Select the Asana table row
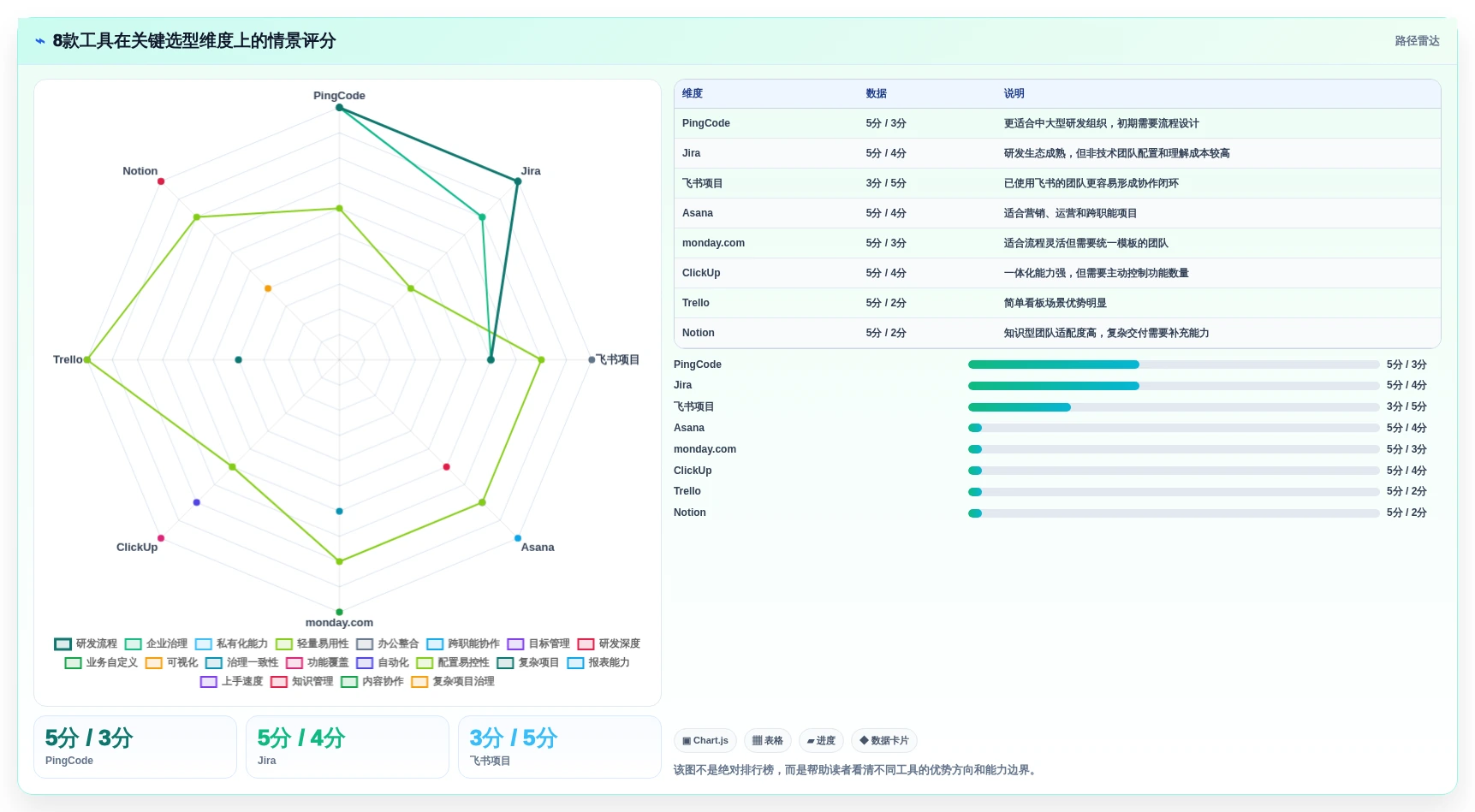The height and width of the screenshot is (812, 1475). (1057, 213)
